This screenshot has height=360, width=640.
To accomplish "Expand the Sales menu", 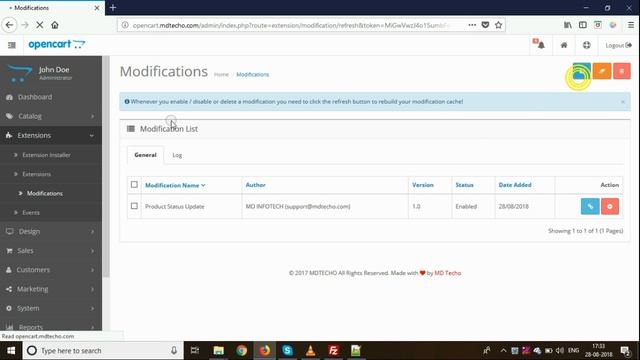I will [51, 251].
